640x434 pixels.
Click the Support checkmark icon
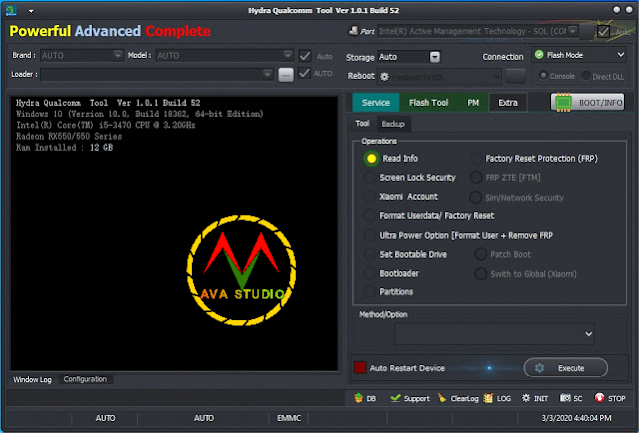(395, 398)
